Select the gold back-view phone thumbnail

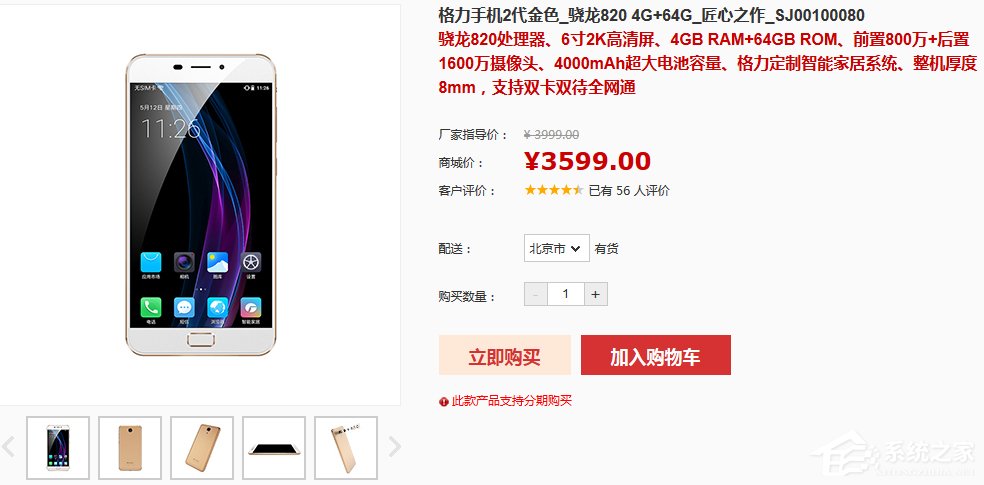coord(130,447)
